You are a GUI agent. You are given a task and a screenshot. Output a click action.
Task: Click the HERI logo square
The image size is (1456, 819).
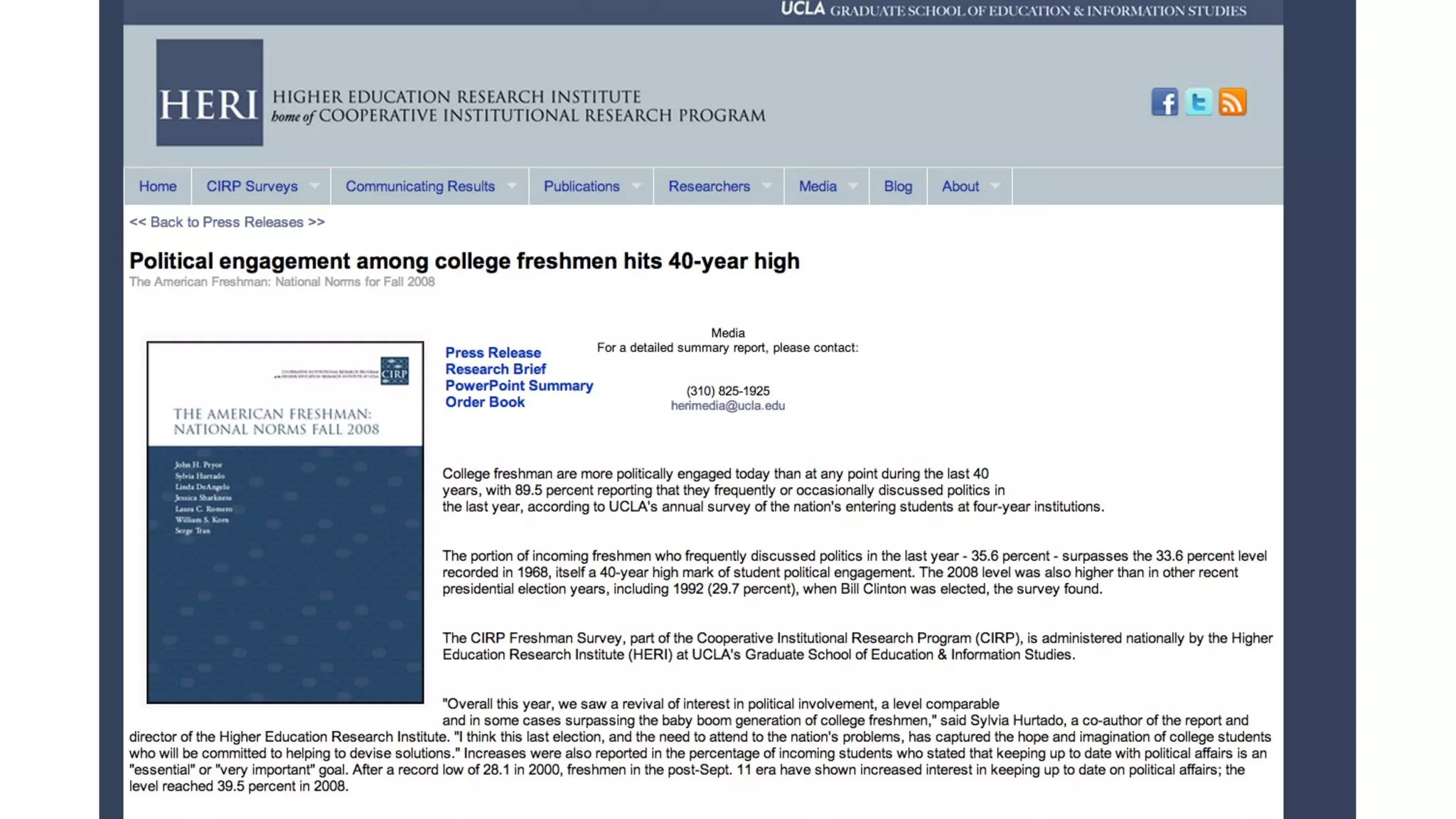210,92
